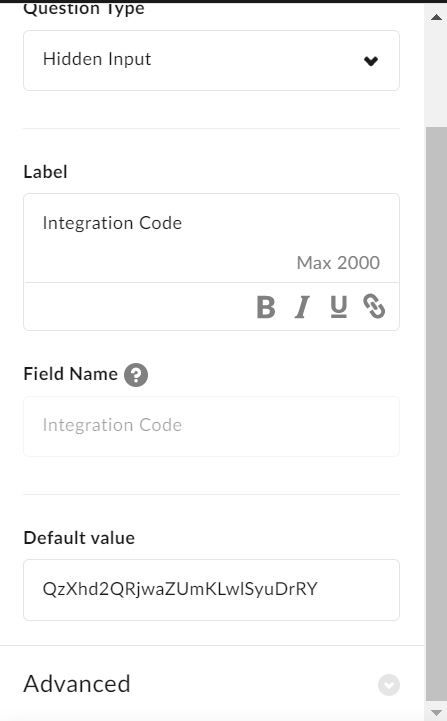This screenshot has width=447, height=721.
Task: Apply italic formatting to the label
Action: pos(302,307)
